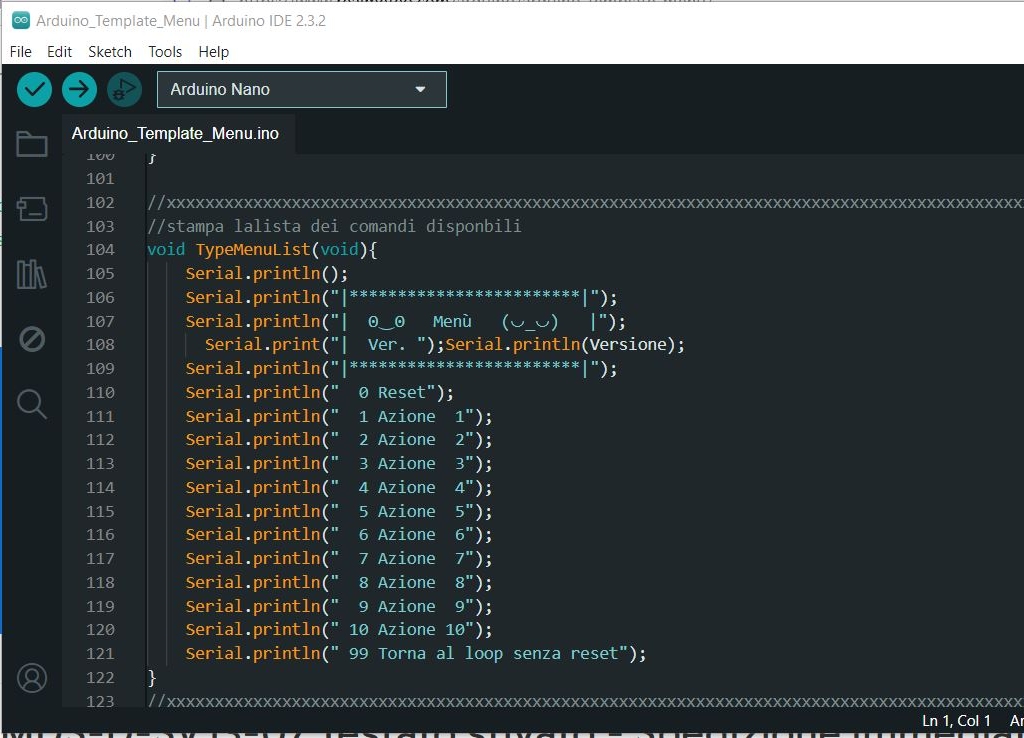This screenshot has height=738, width=1024.
Task: Open the Debug panel sidebar icon
Action: pyautogui.click(x=32, y=339)
